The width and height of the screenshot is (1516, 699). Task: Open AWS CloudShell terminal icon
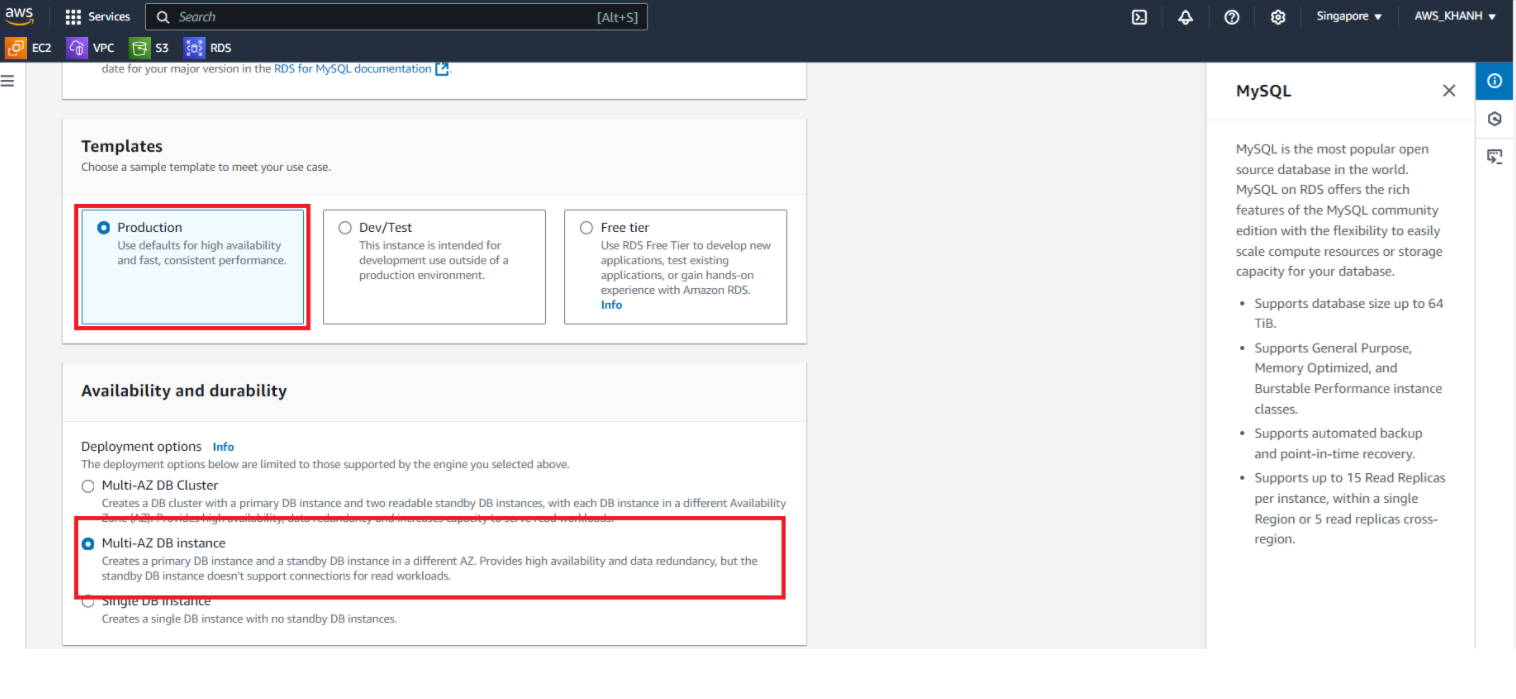[x=1139, y=17]
